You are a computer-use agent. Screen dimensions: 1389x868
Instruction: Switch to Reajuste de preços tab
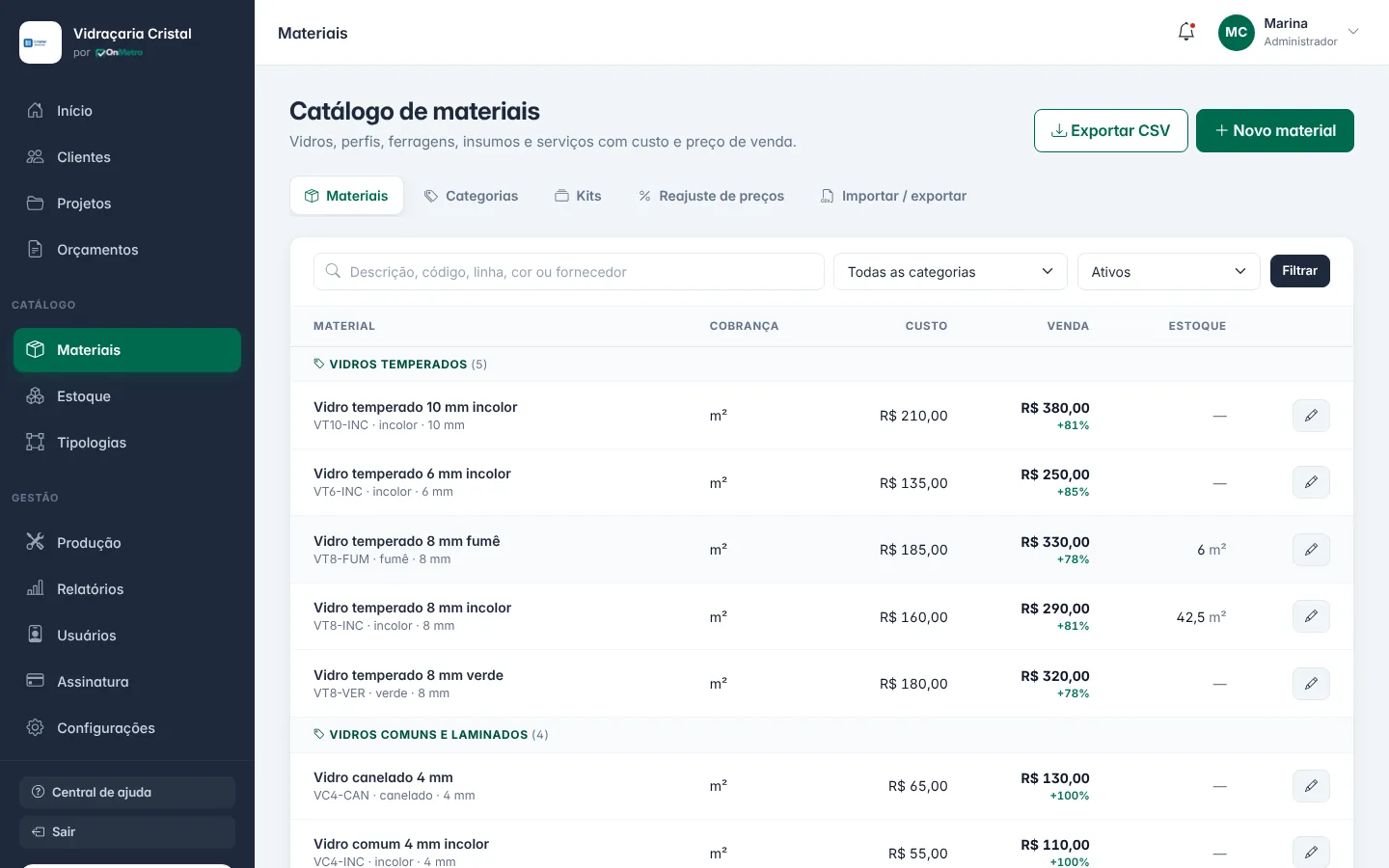click(x=711, y=196)
